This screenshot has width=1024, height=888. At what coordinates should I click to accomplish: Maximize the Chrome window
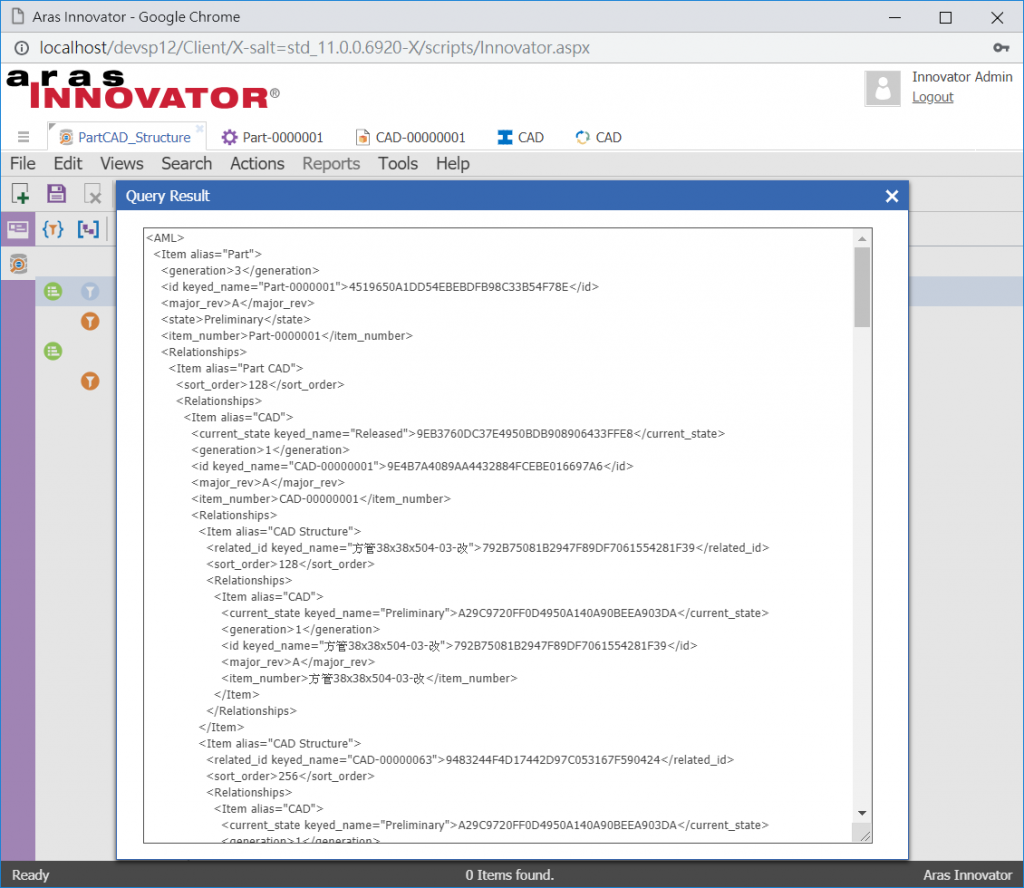pos(946,18)
